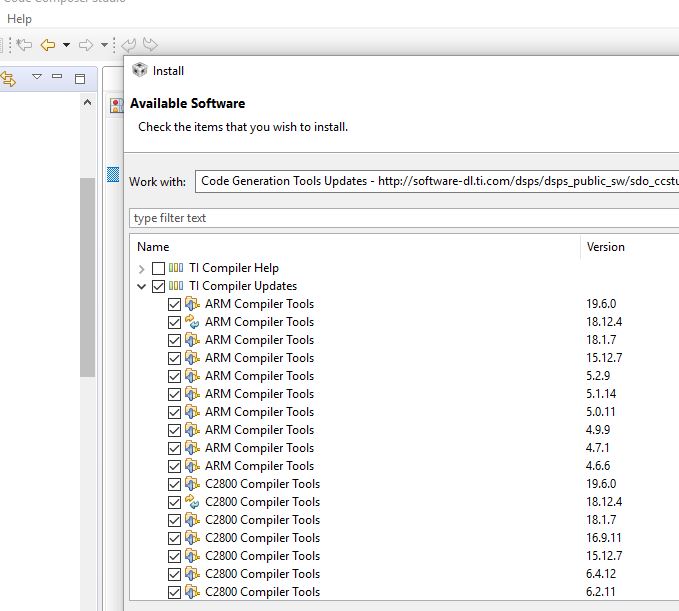Open the side panel View Menu triangle
The width and height of the screenshot is (679, 611).
(x=37, y=77)
